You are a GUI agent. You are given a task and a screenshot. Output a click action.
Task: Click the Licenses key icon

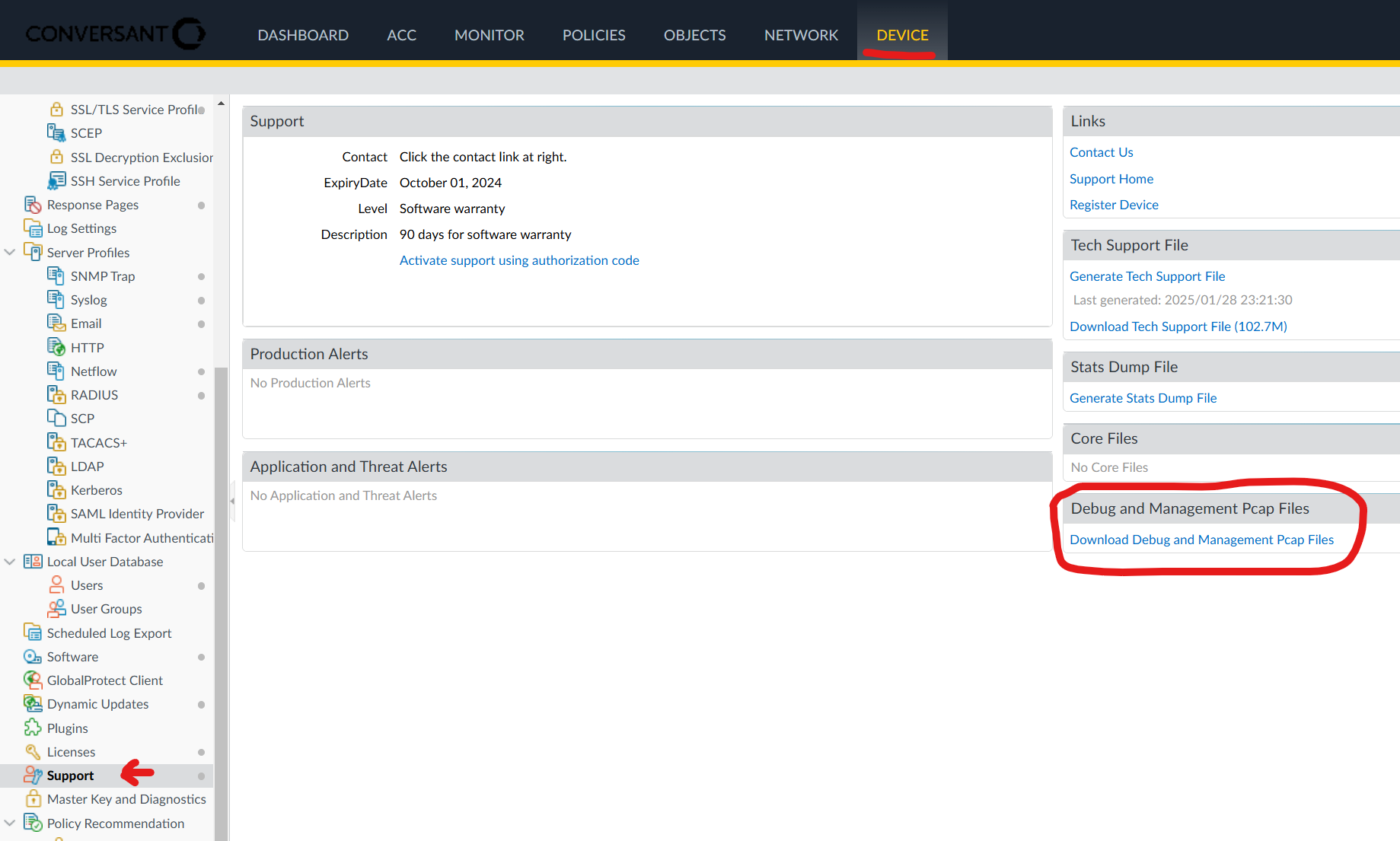pyautogui.click(x=32, y=751)
